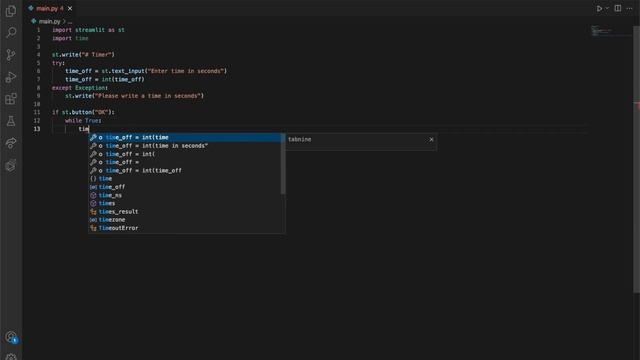Click the 'try:' statement line
This screenshot has width=640, height=360.
[58, 63]
